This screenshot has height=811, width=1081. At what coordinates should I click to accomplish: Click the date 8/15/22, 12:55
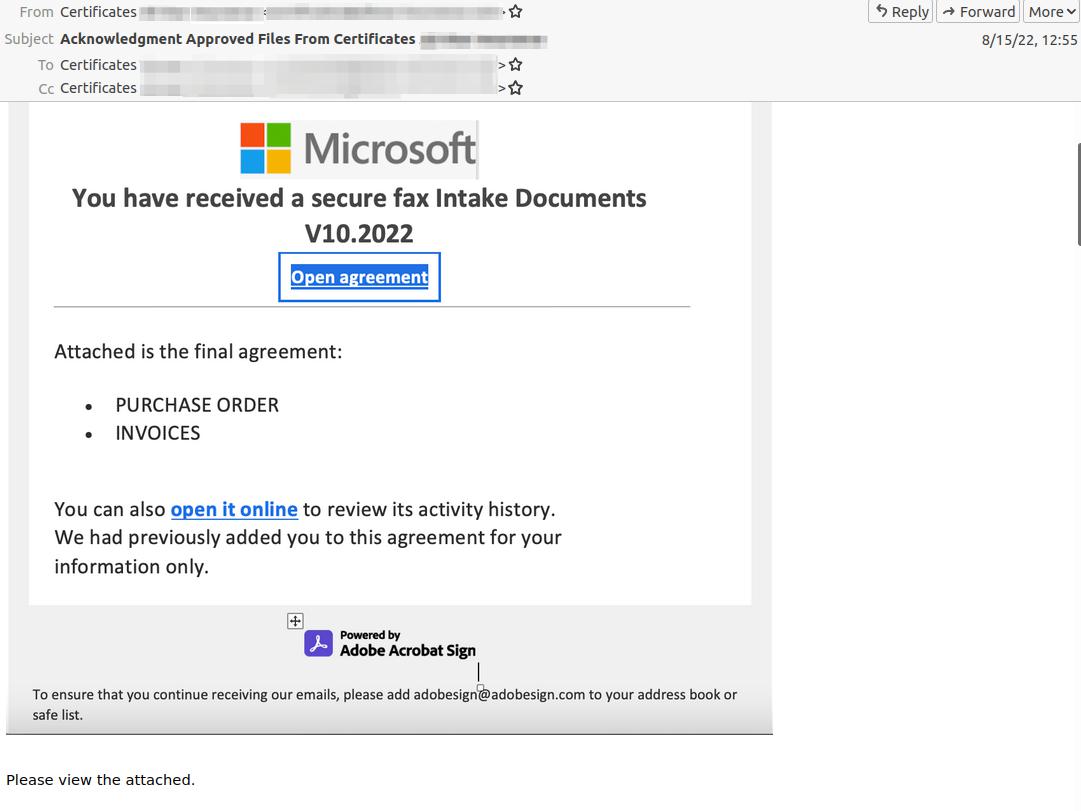(x=1029, y=40)
